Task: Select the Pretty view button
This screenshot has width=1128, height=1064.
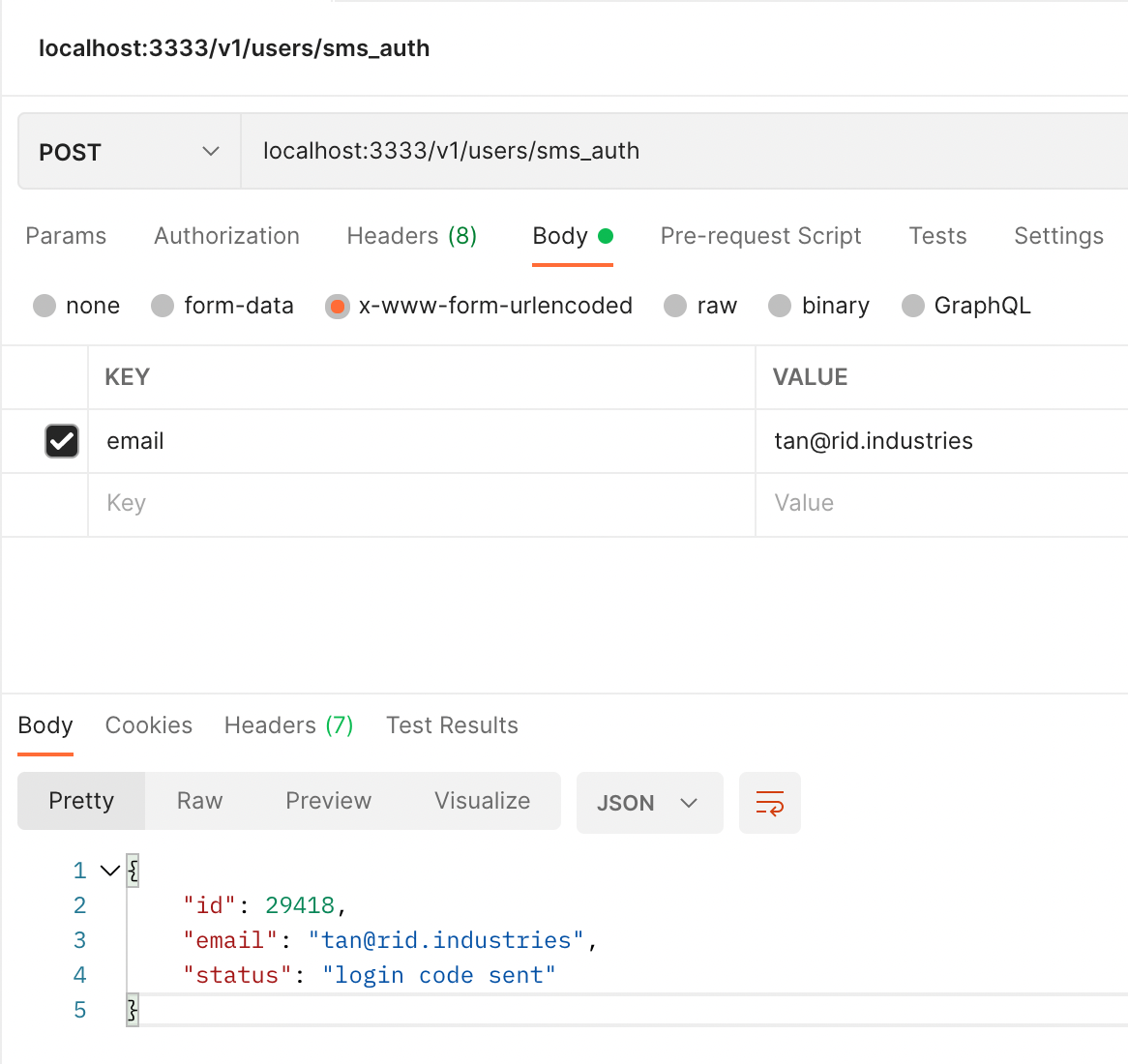Action: [x=81, y=801]
